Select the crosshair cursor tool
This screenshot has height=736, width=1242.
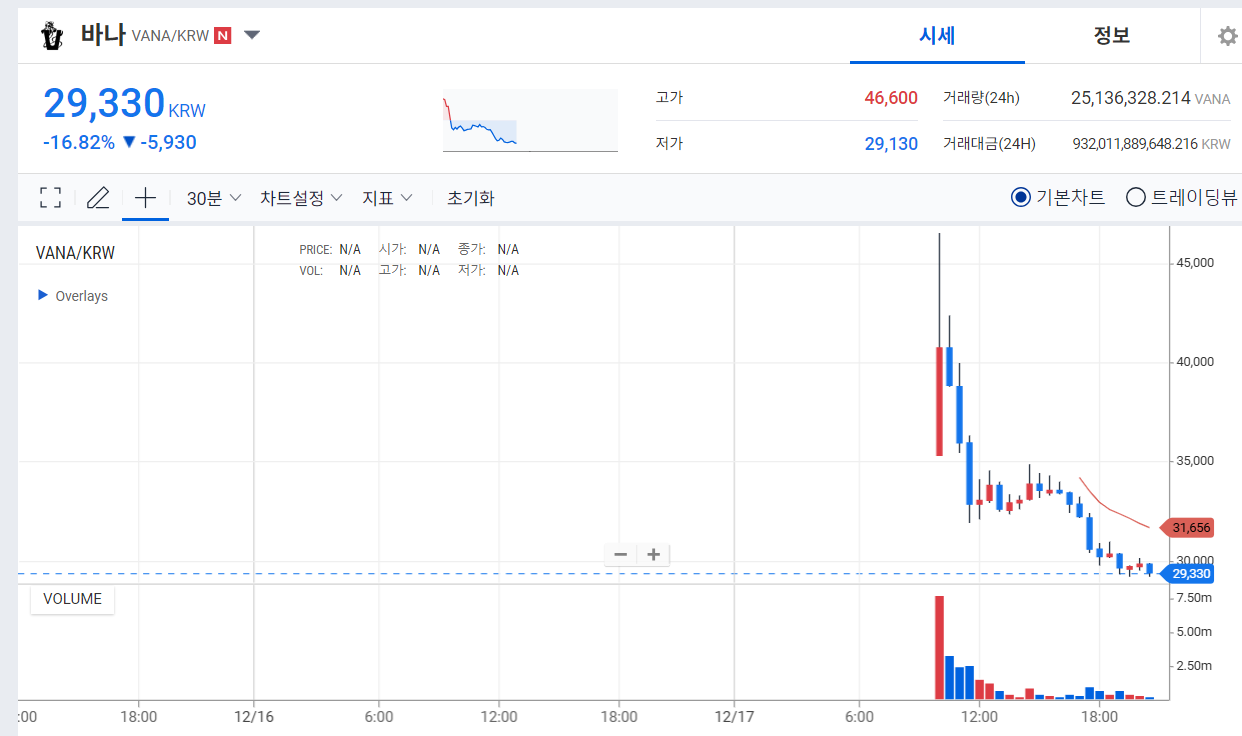(145, 197)
